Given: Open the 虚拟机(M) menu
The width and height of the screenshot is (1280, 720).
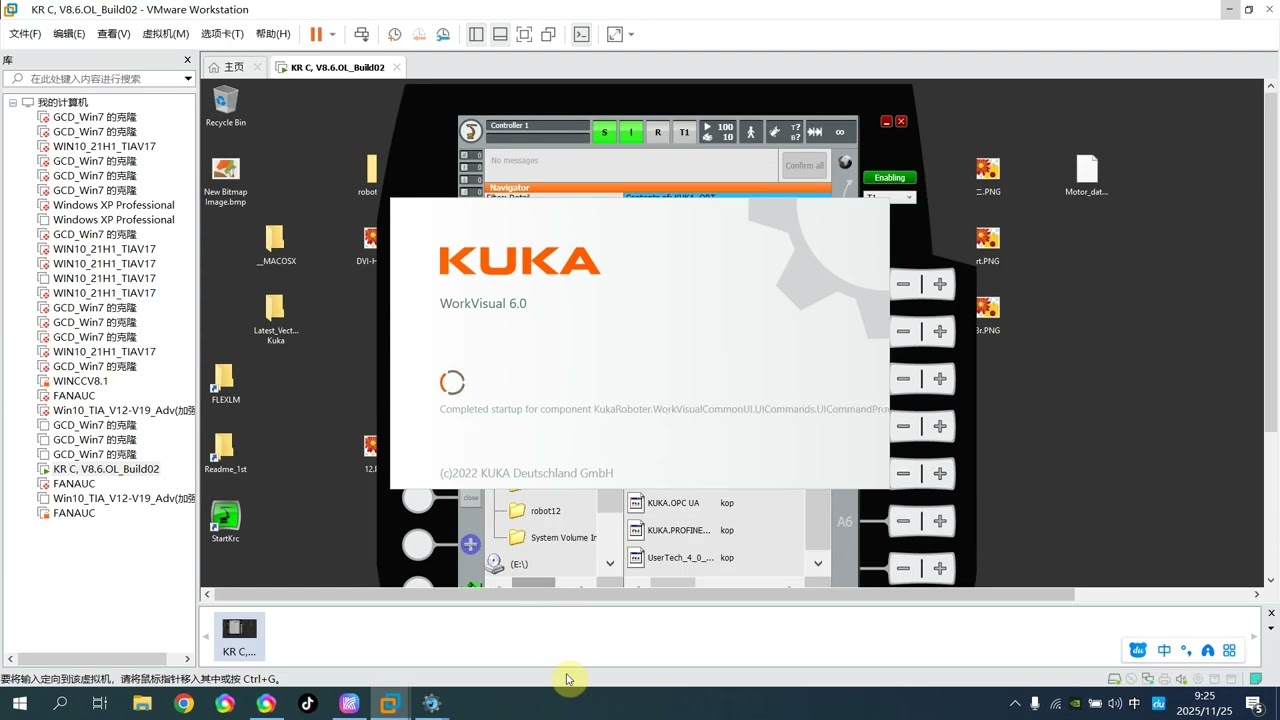Looking at the screenshot, I should pos(165,34).
